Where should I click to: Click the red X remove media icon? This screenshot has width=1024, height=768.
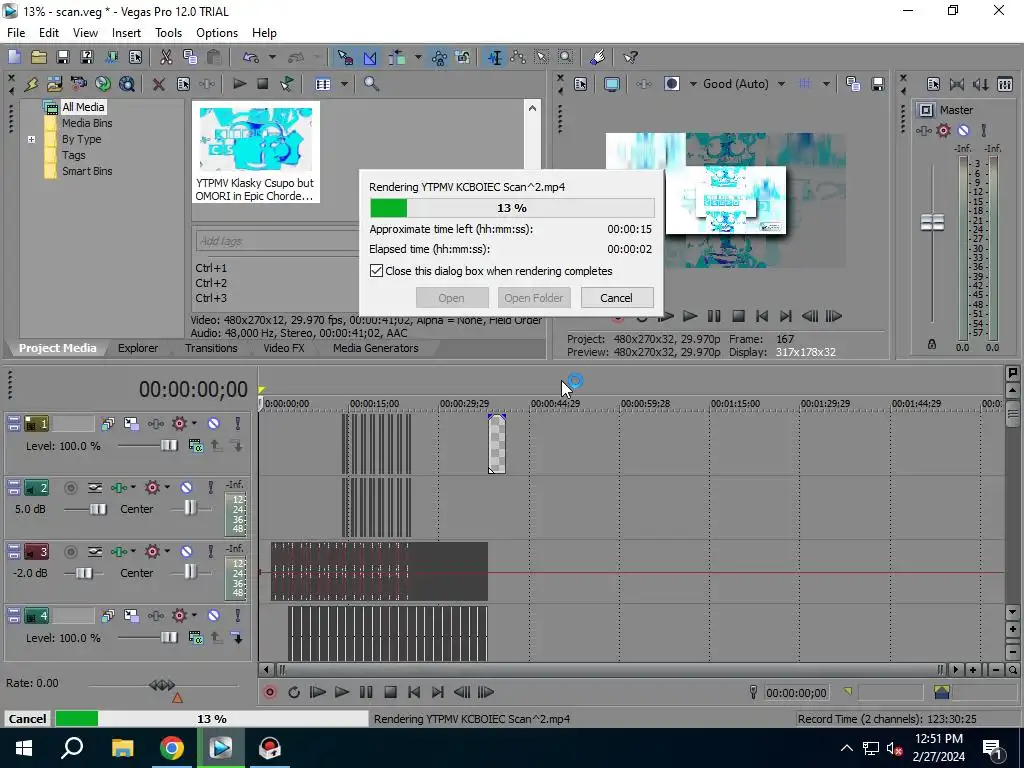pyautogui.click(x=159, y=84)
